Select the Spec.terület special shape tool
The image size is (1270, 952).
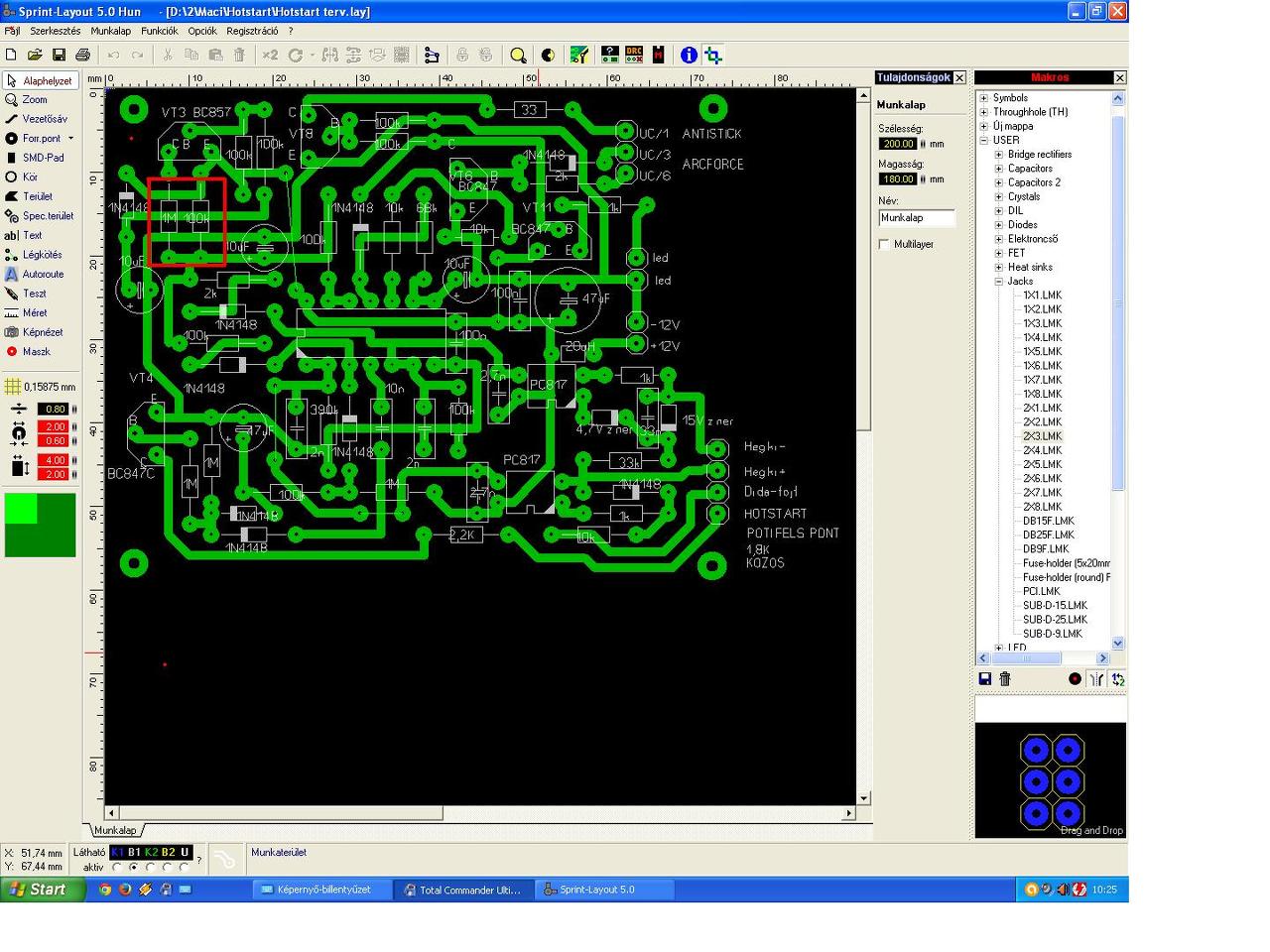40,216
